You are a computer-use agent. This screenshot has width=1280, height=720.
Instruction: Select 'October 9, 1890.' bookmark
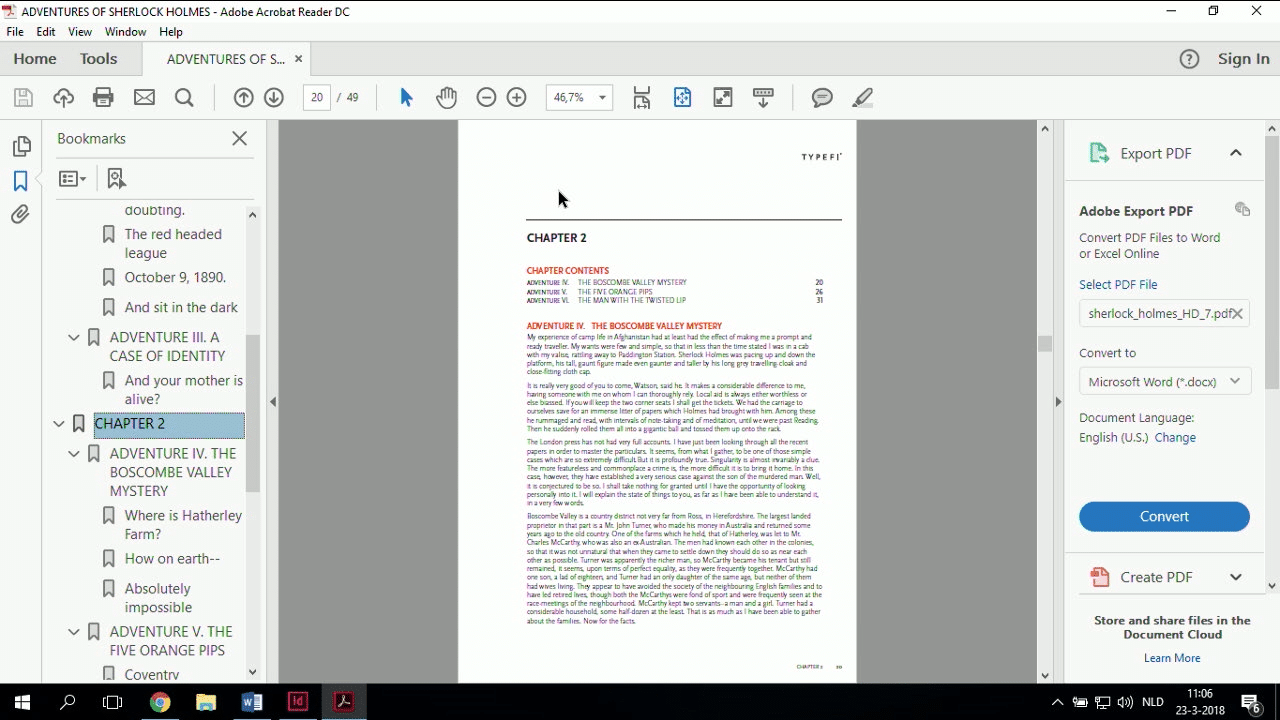(175, 277)
